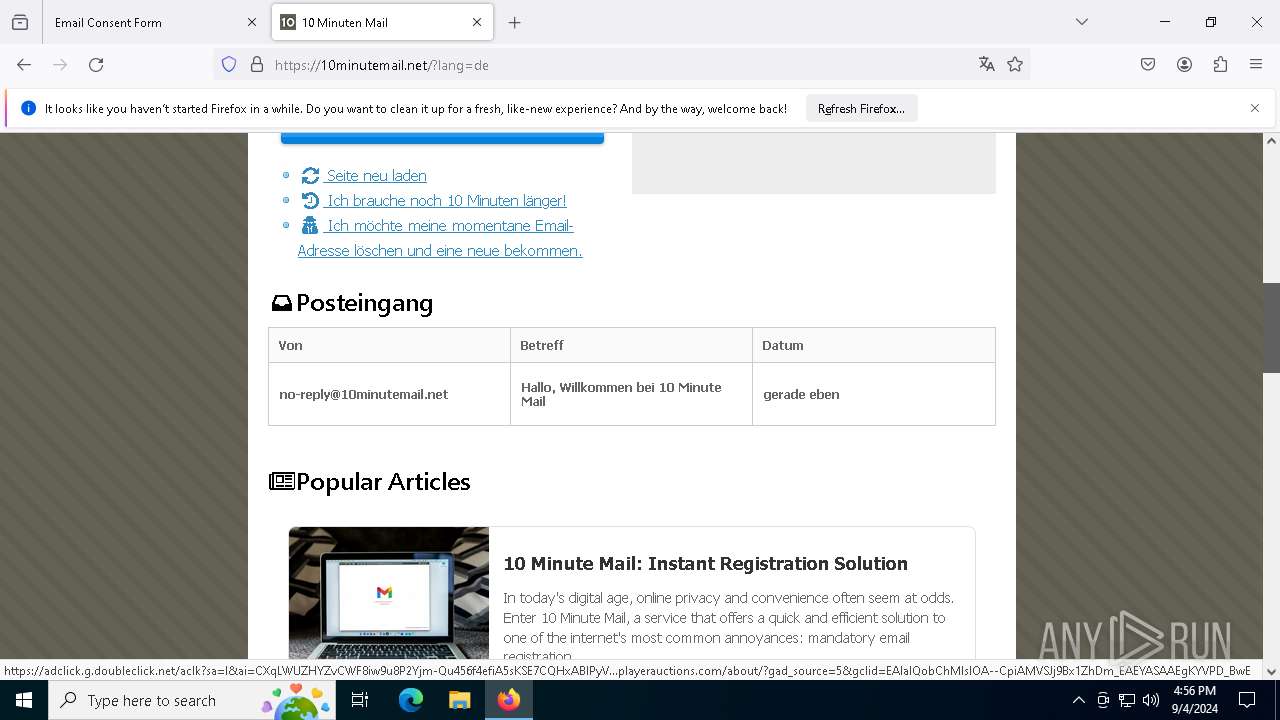Screen dimensions: 1280x720
Task: Open Task View on the taskbar
Action: click(360, 700)
